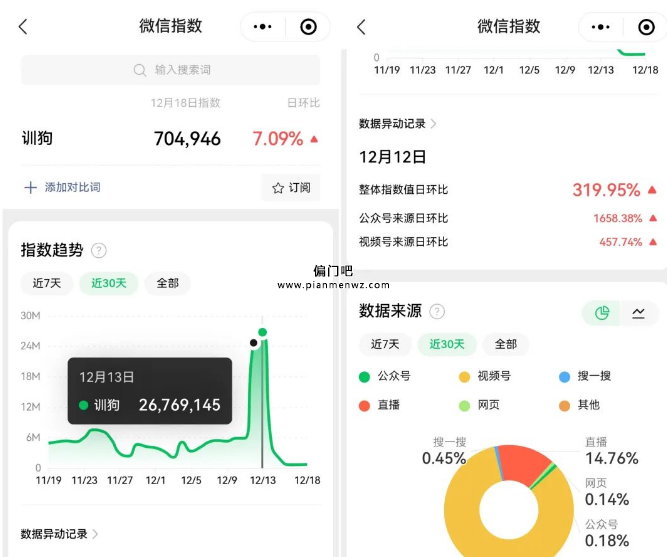Screen dimensions: 667x557
Task: Open help icon next to 数据来源
Action: coord(437,311)
